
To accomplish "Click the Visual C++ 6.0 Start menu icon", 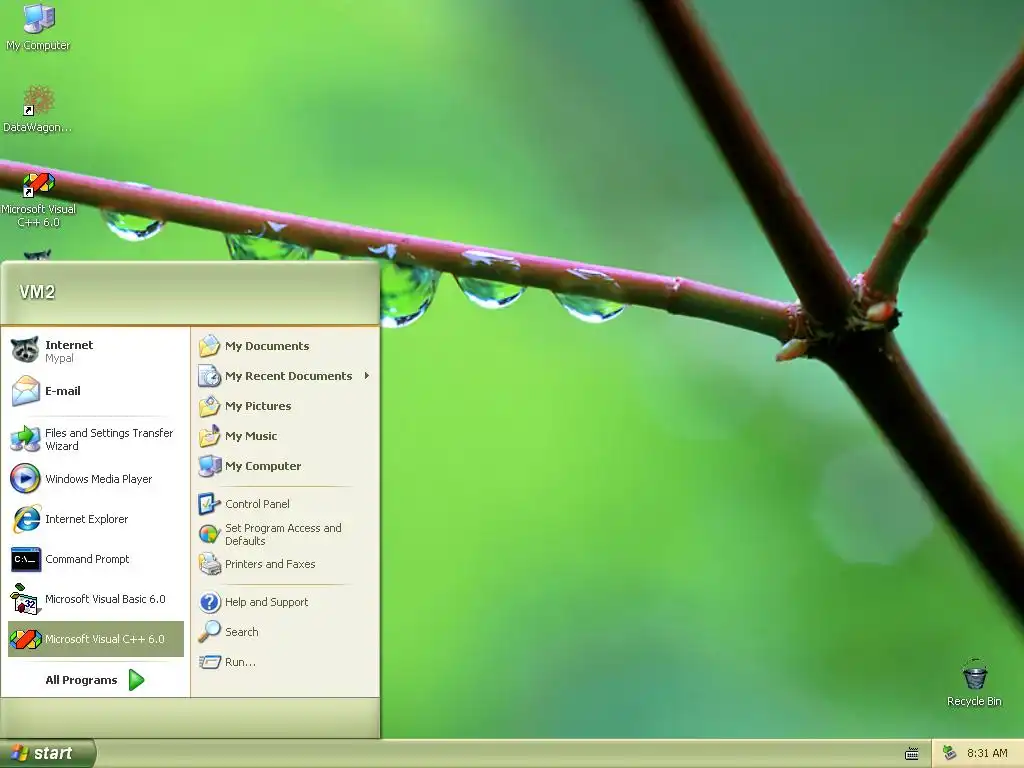I will pyautogui.click(x=25, y=639).
